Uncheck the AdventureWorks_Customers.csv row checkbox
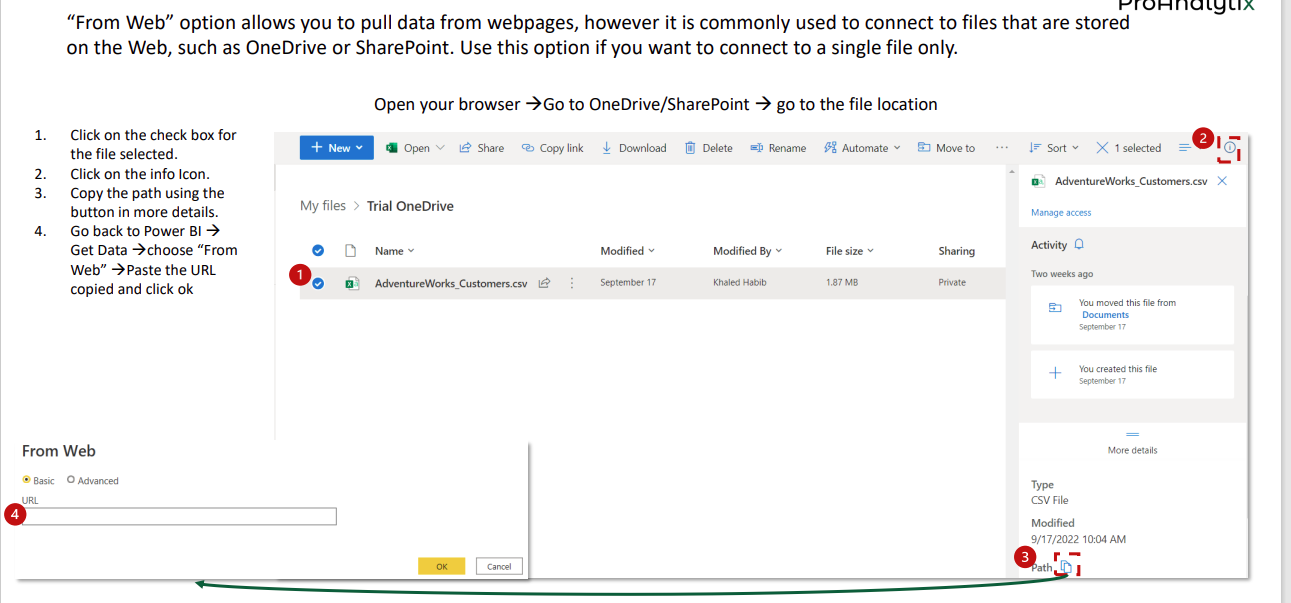 [318, 283]
